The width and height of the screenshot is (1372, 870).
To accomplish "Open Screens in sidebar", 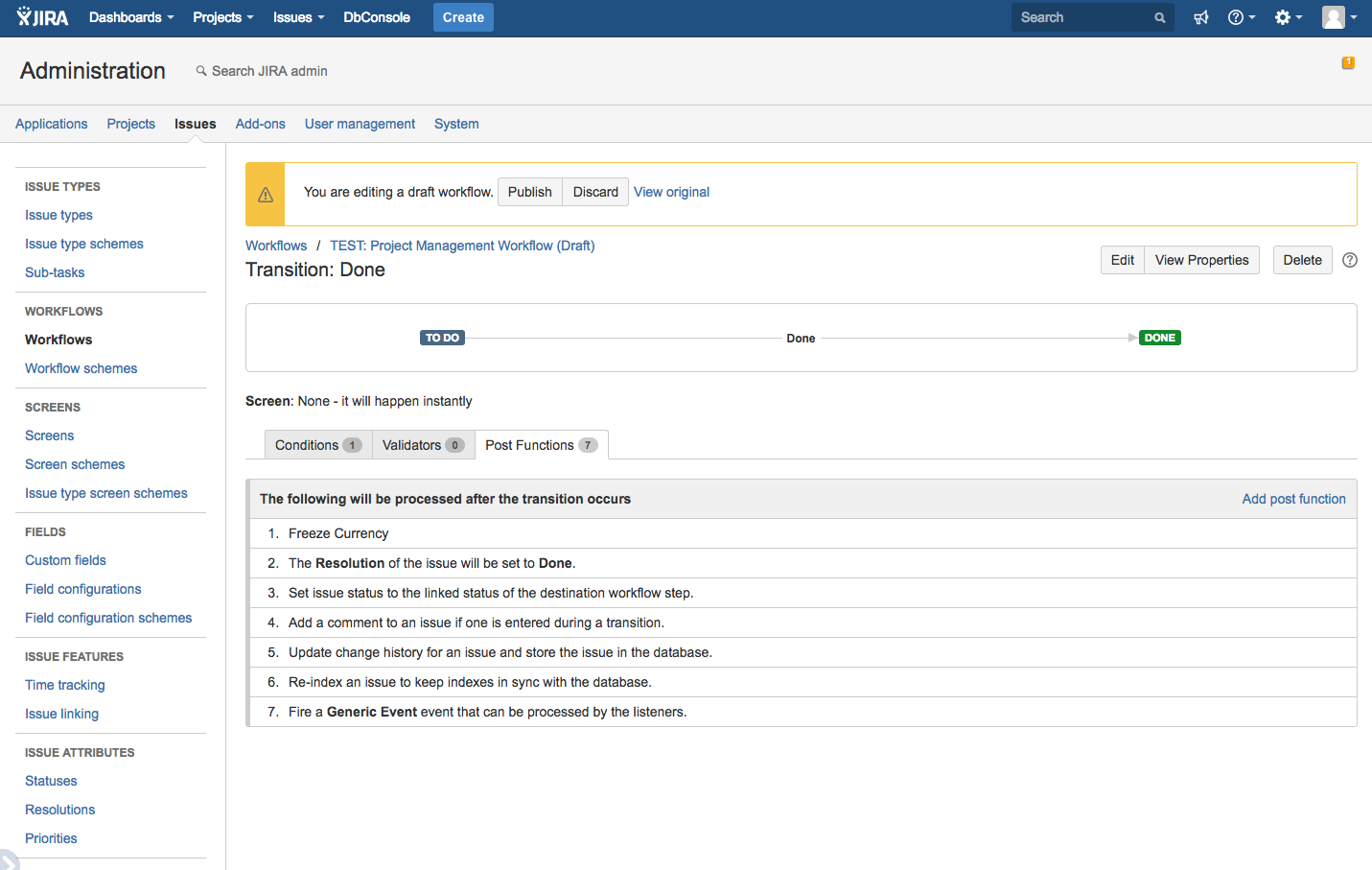I will [x=50, y=435].
